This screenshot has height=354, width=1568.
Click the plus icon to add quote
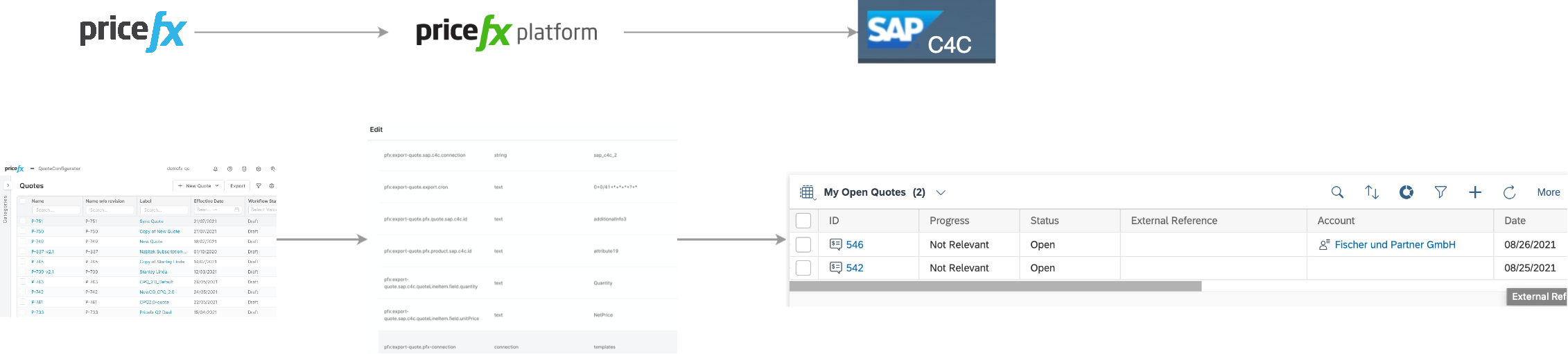point(1475,192)
